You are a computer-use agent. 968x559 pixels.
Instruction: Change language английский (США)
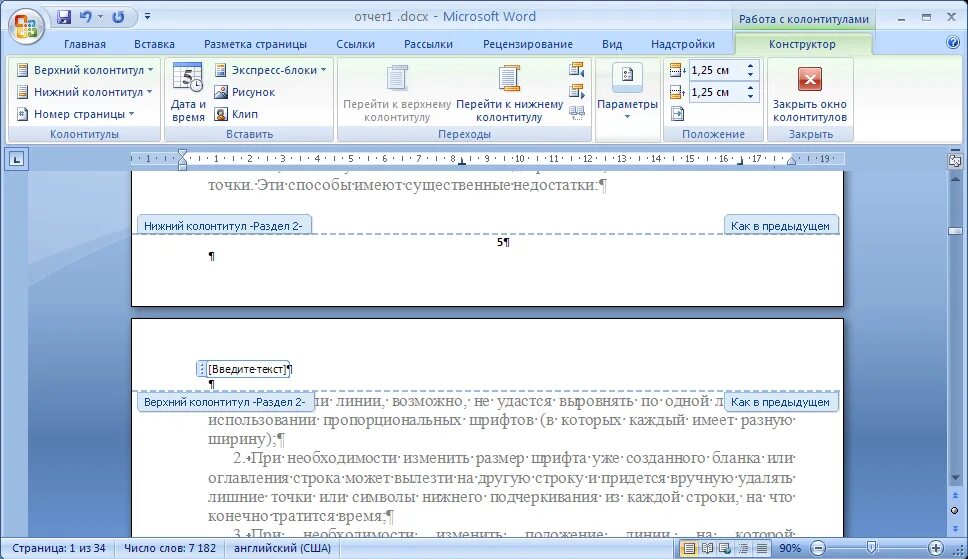tap(282, 548)
